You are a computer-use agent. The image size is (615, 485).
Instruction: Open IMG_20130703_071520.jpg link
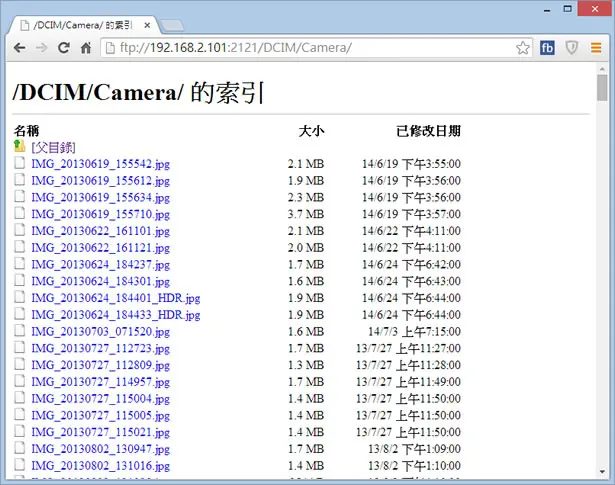tap(100, 332)
